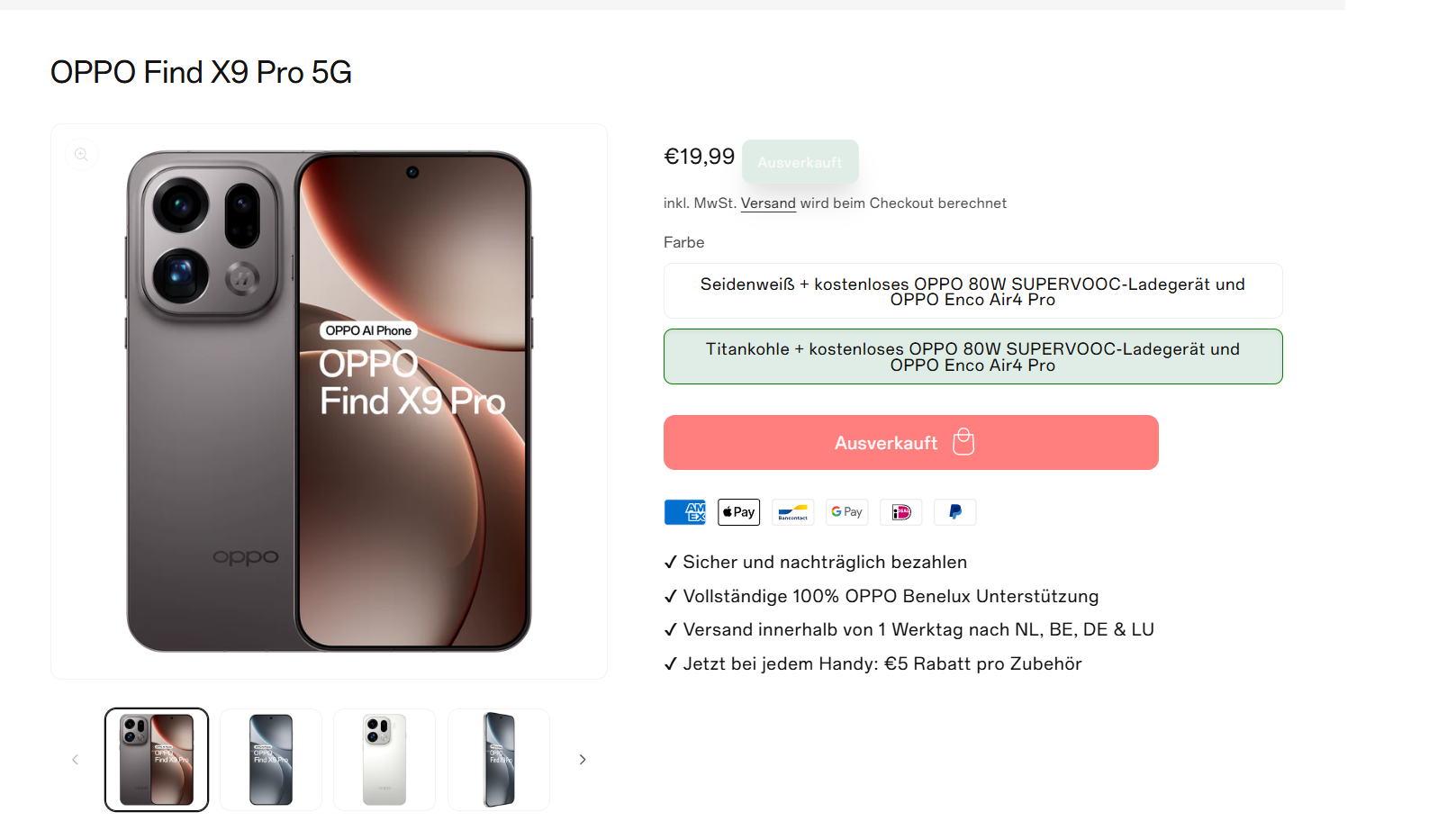Viewport: 1456px width, 839px height.
Task: Show previous thumbnails with left arrow
Action: coord(76,760)
